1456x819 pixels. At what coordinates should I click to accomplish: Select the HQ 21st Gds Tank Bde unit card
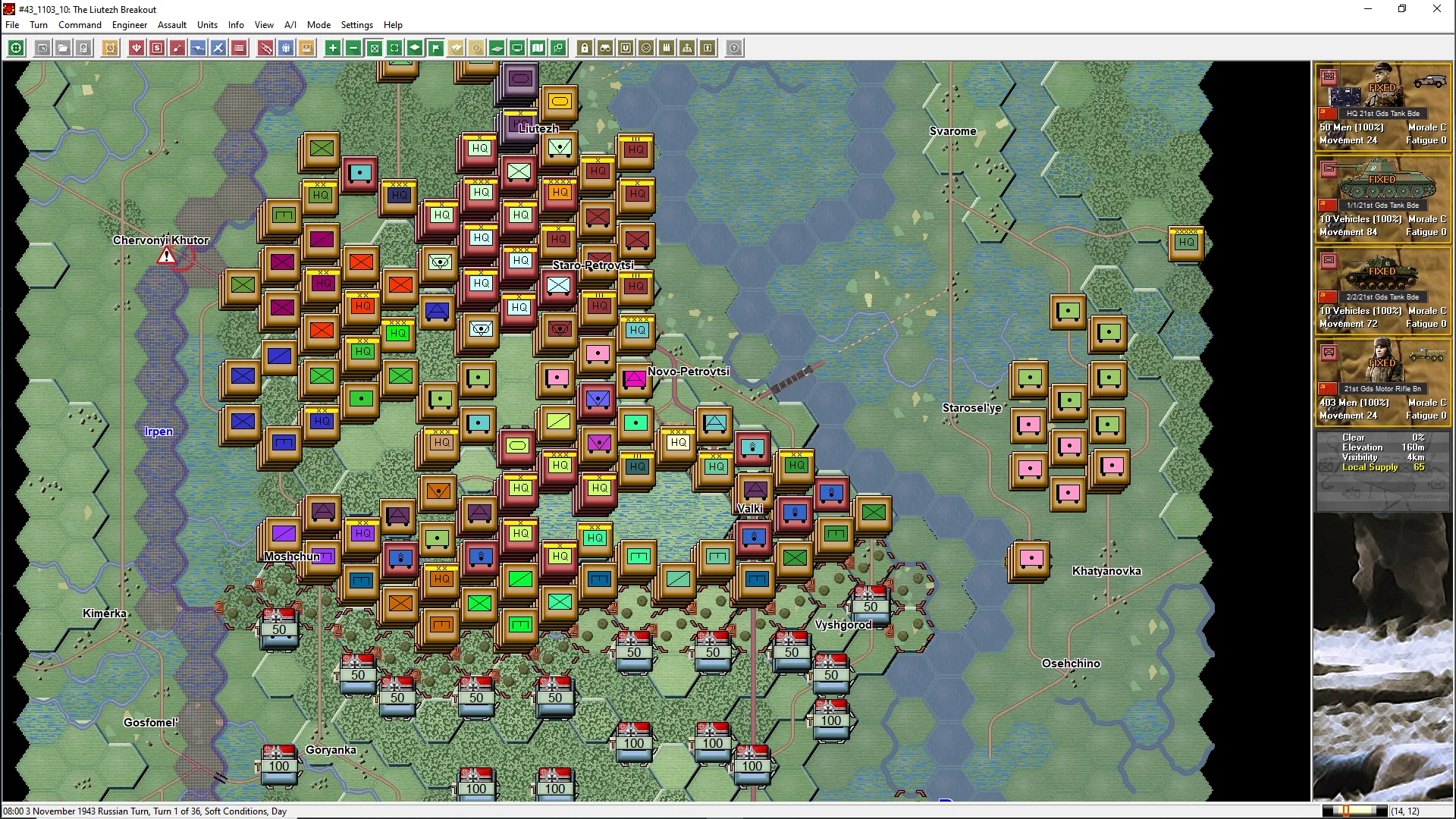(x=1382, y=107)
